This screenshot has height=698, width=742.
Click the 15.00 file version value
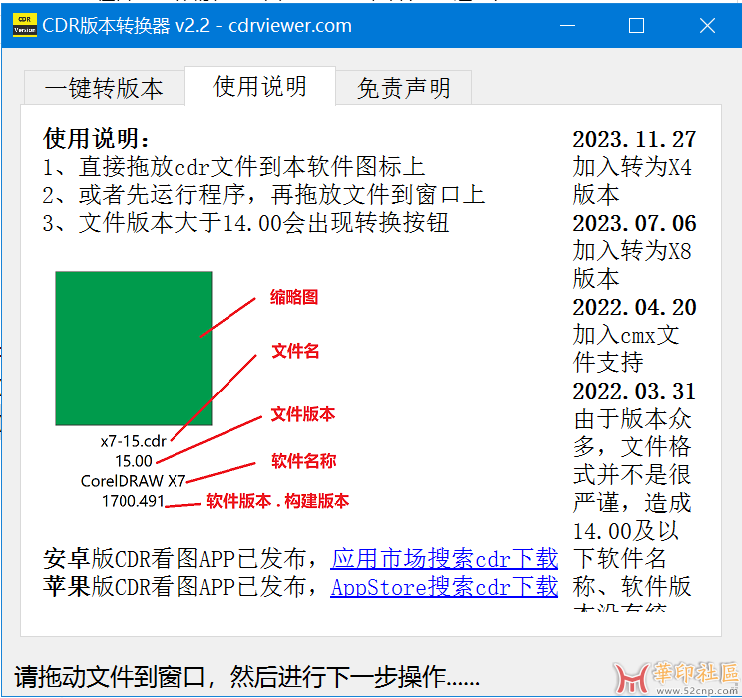pos(134,461)
